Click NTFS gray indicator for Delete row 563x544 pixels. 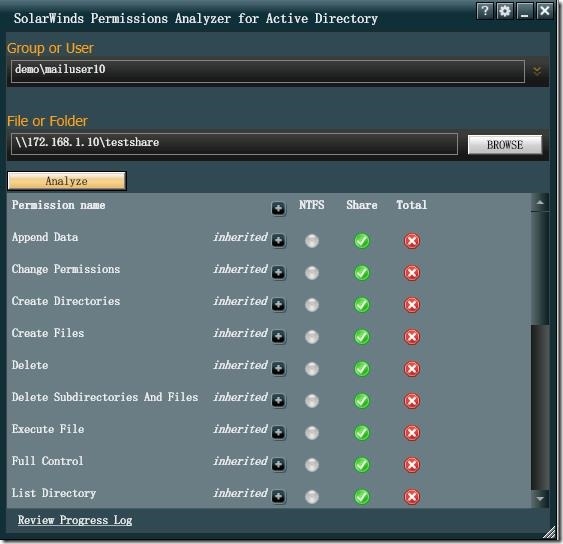point(312,368)
